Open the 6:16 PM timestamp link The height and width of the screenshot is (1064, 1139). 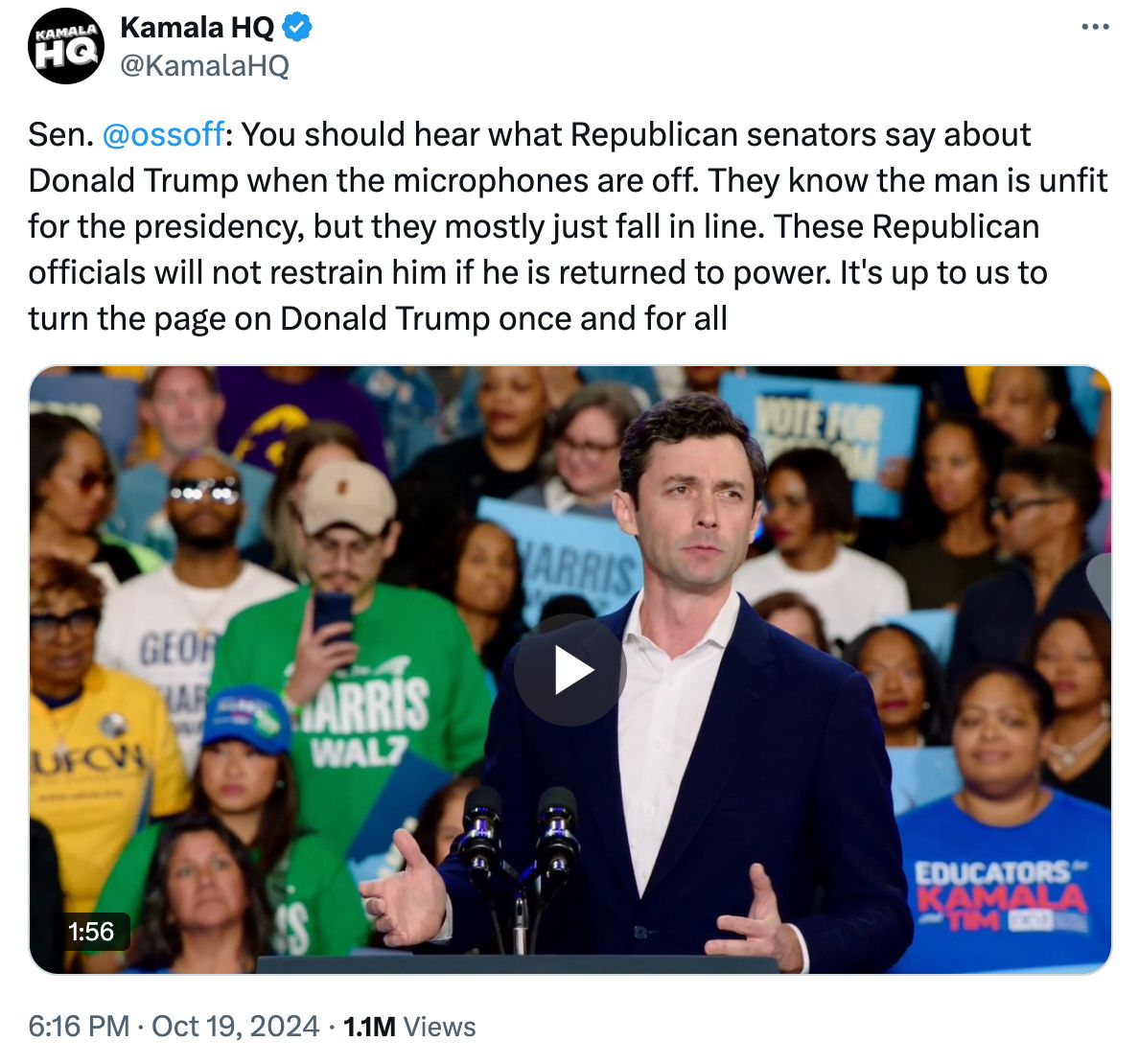pos(79,1027)
